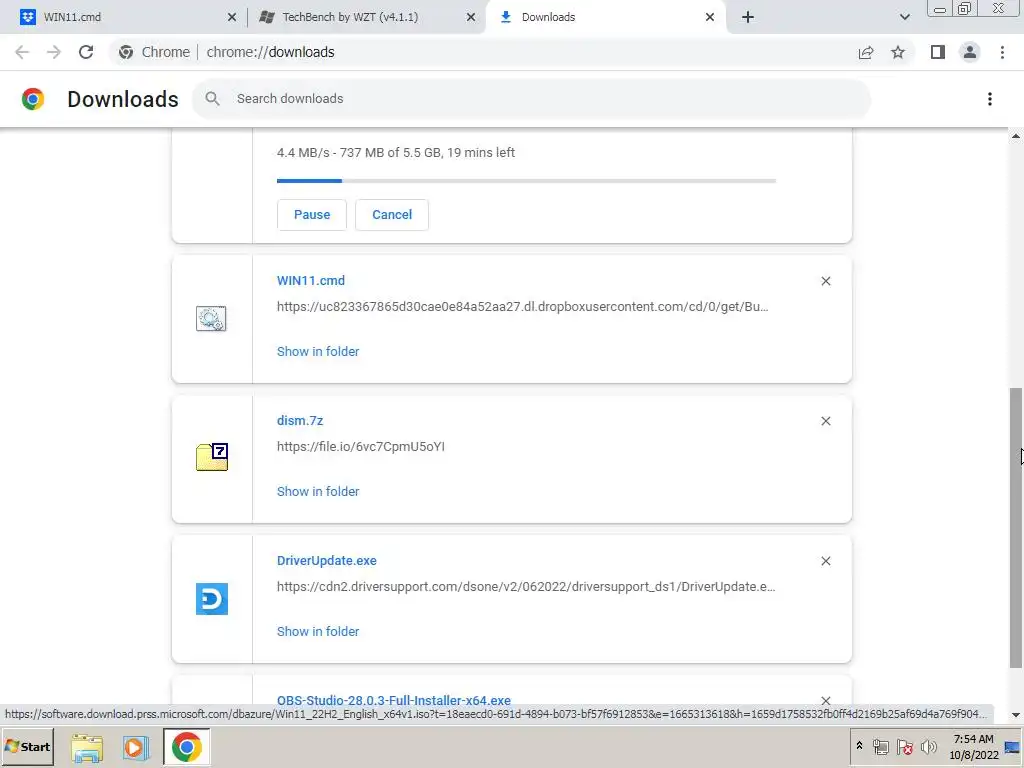Close the Downloads tab
Screen dimensions: 1024x768
pyautogui.click(x=710, y=17)
